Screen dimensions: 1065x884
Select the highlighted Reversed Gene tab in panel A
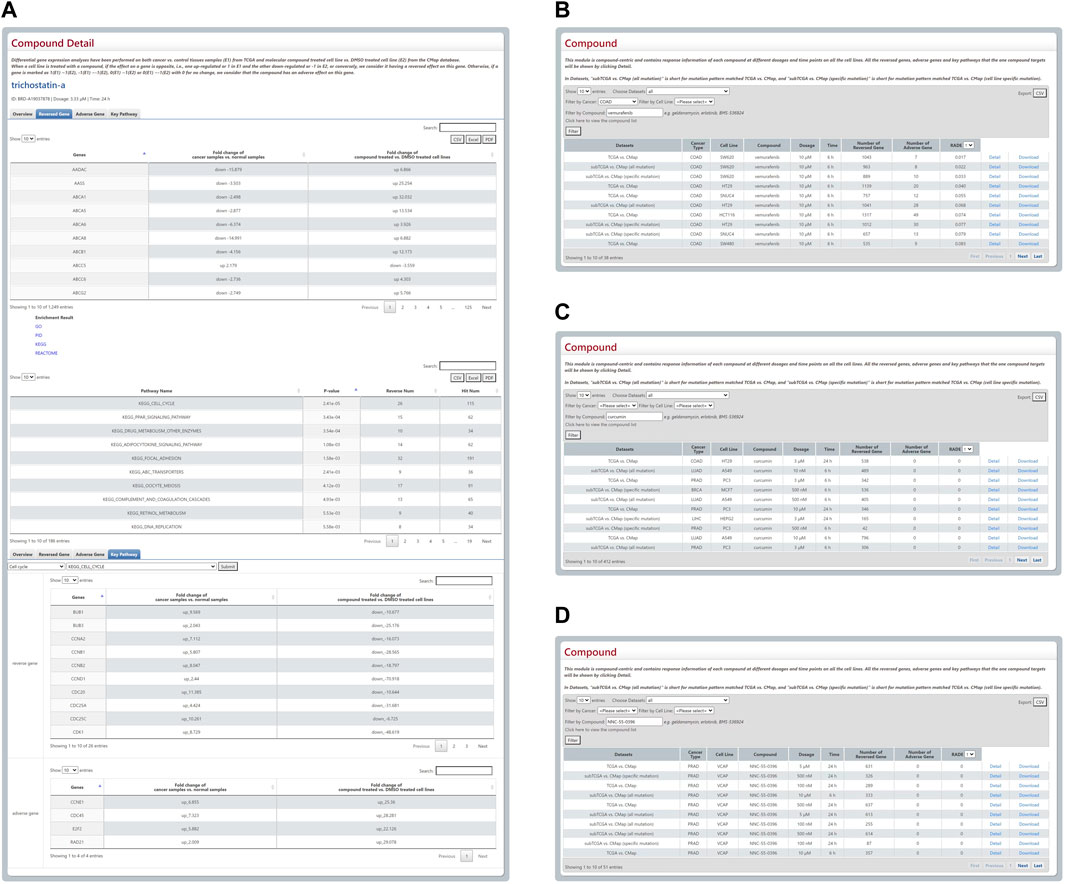coord(54,114)
